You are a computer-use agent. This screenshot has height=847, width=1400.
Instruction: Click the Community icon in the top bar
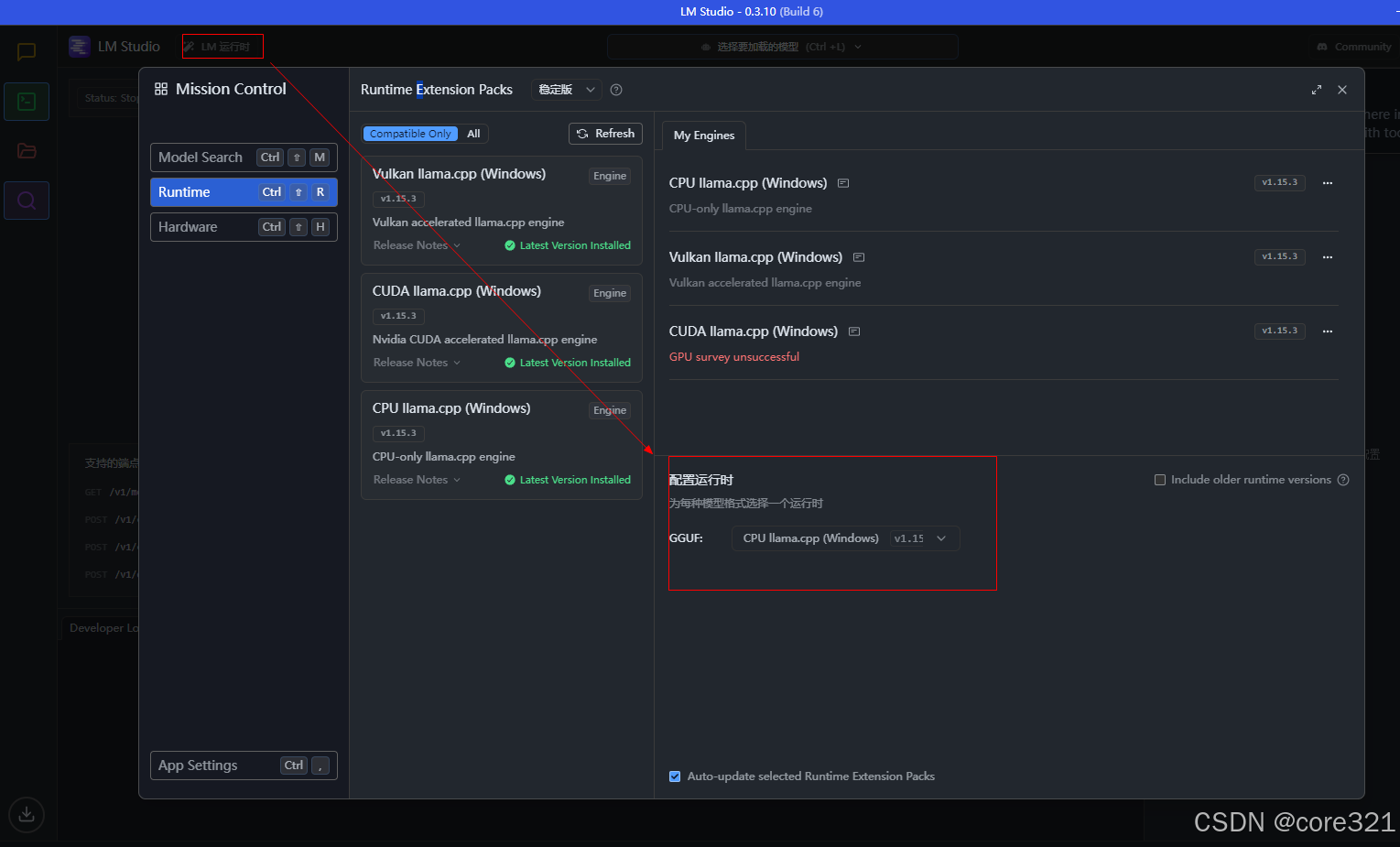click(x=1322, y=47)
